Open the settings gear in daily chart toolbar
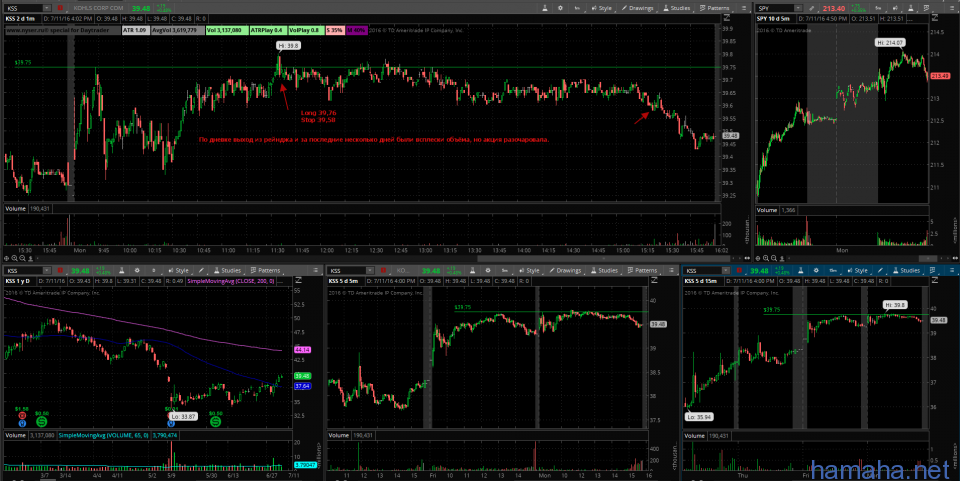The height and width of the screenshot is (481, 960). coord(137,270)
